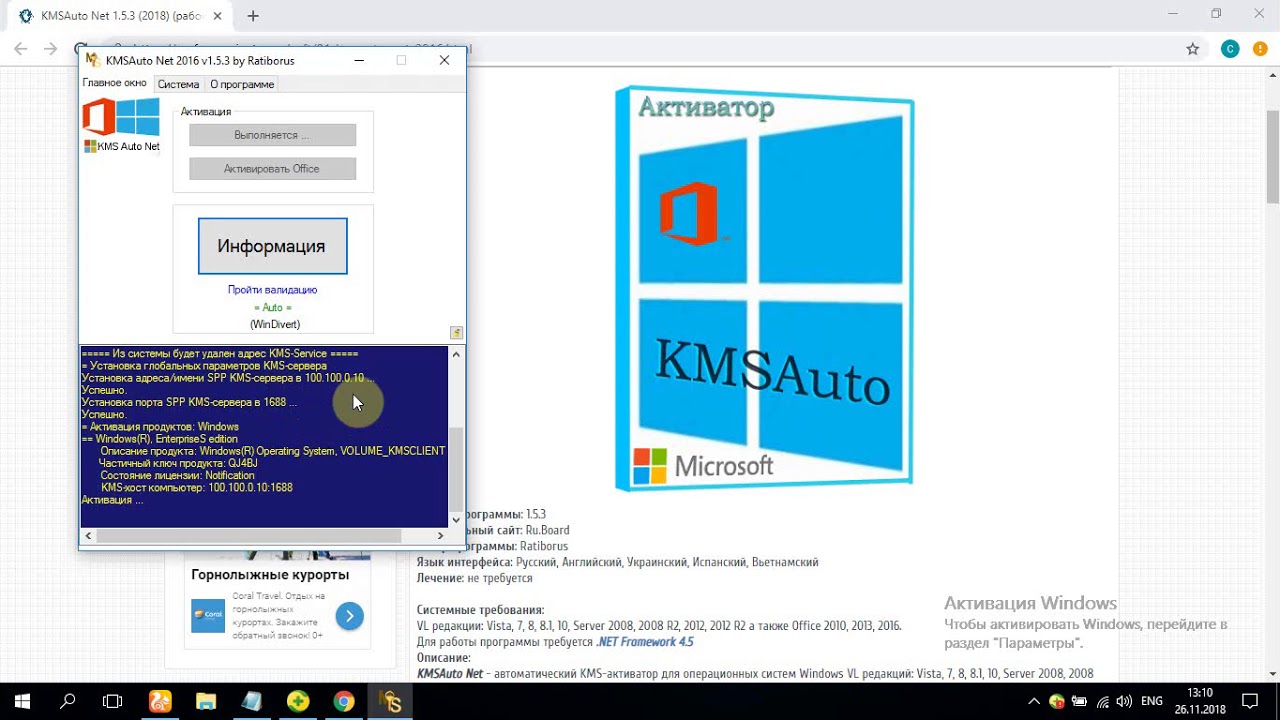This screenshot has width=1280, height=720.
Task: Click the .NET Framework 4.5 link
Action: tap(645, 642)
